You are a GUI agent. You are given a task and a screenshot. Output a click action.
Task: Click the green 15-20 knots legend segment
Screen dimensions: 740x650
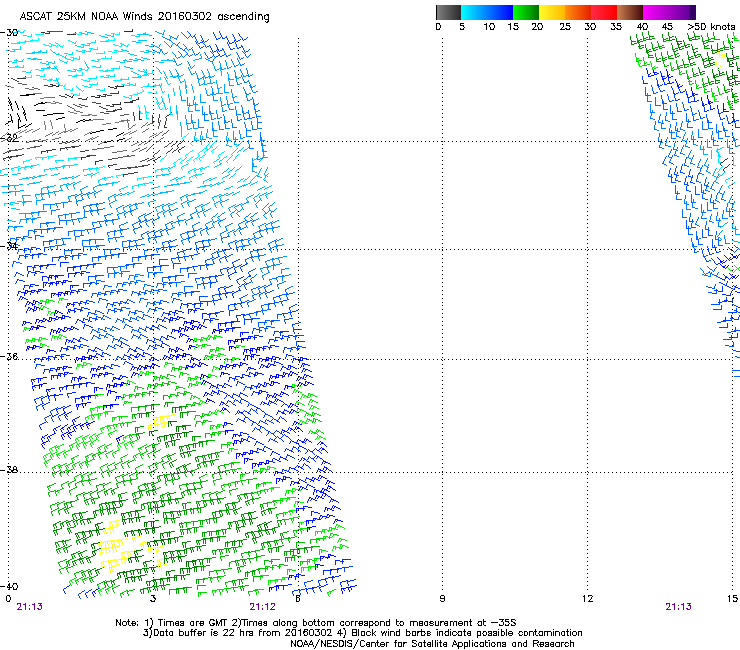click(x=526, y=12)
